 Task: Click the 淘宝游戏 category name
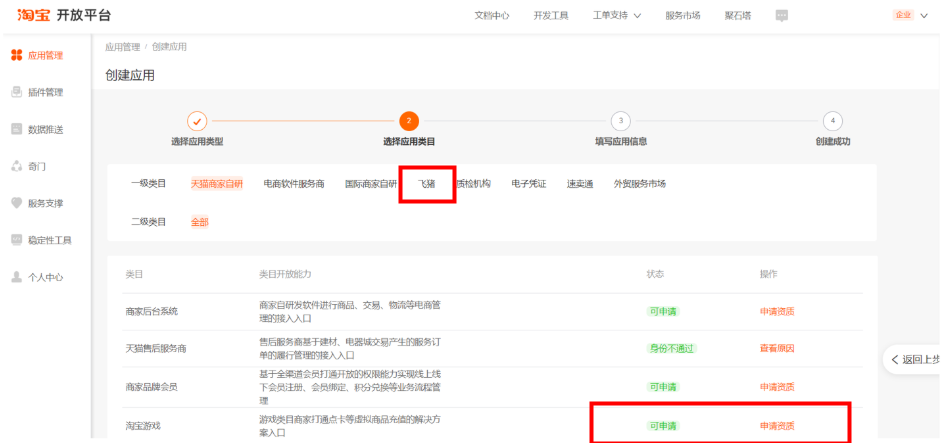click(x=142, y=425)
